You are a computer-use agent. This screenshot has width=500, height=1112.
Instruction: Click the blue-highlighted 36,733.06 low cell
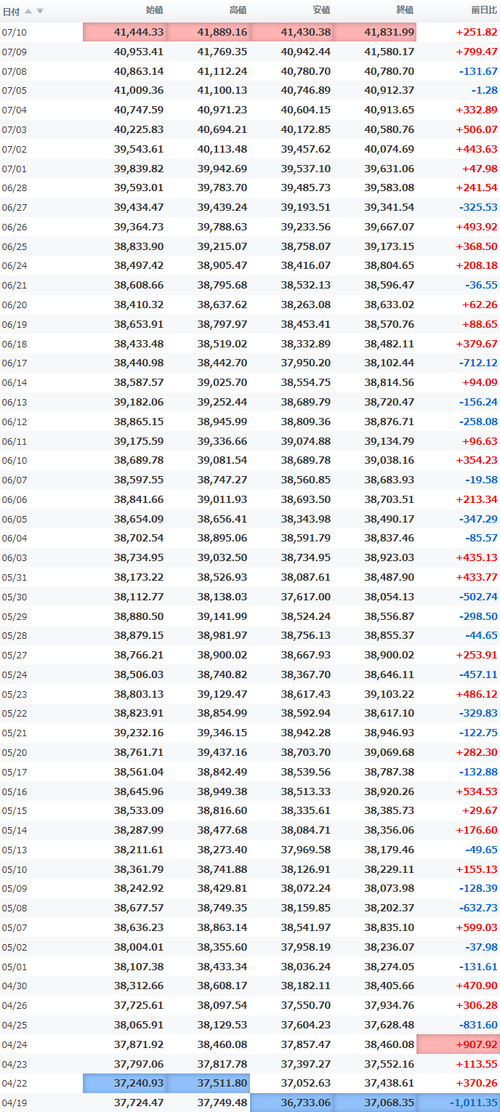[291, 1102]
